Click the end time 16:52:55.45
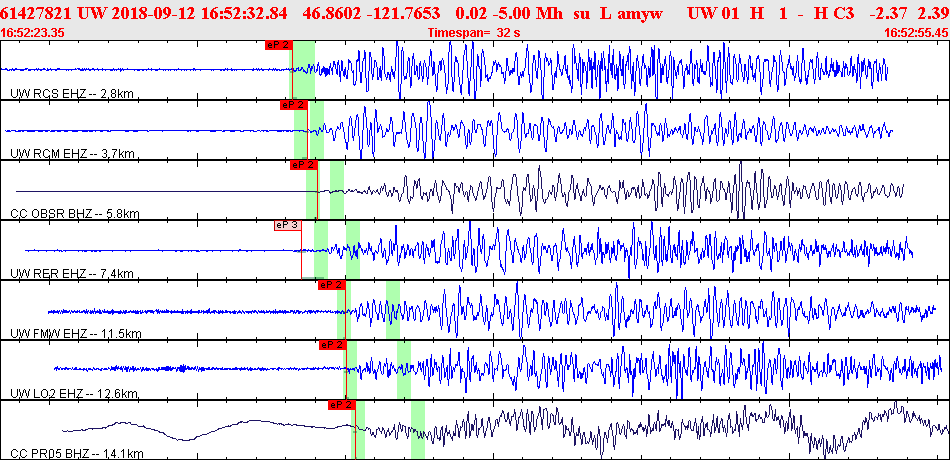 (x=916, y=32)
